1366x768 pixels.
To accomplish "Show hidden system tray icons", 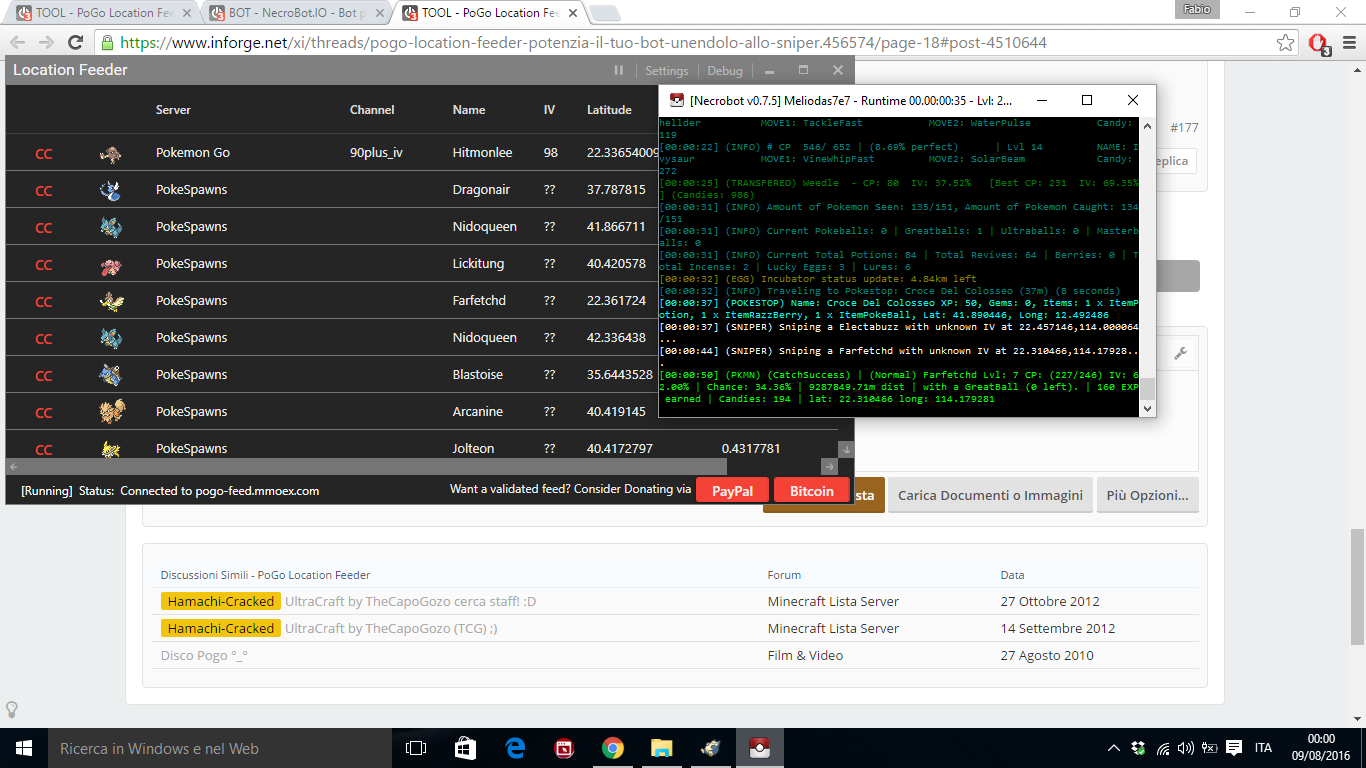I will coord(1114,748).
